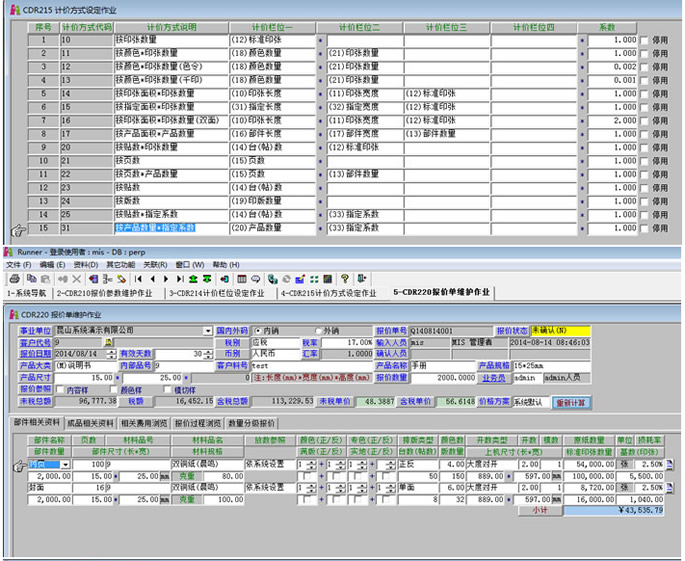Open the 事业单位 company dropdown
The width and height of the screenshot is (685, 561).
207,330
